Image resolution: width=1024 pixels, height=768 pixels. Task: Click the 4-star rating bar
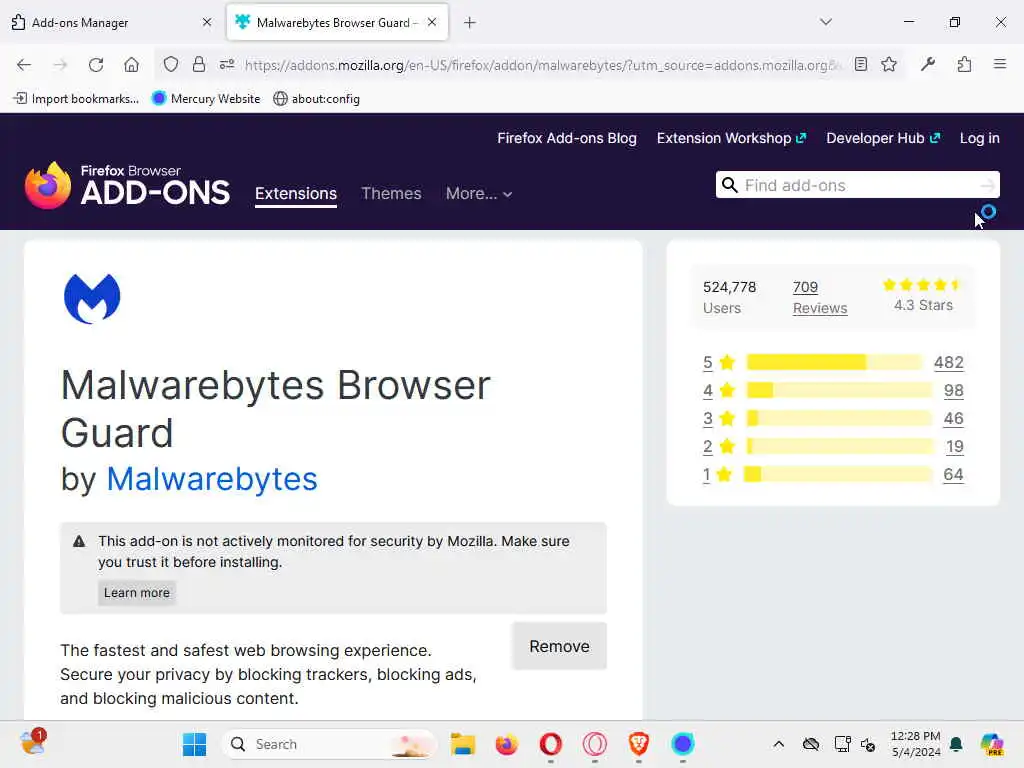pos(839,391)
